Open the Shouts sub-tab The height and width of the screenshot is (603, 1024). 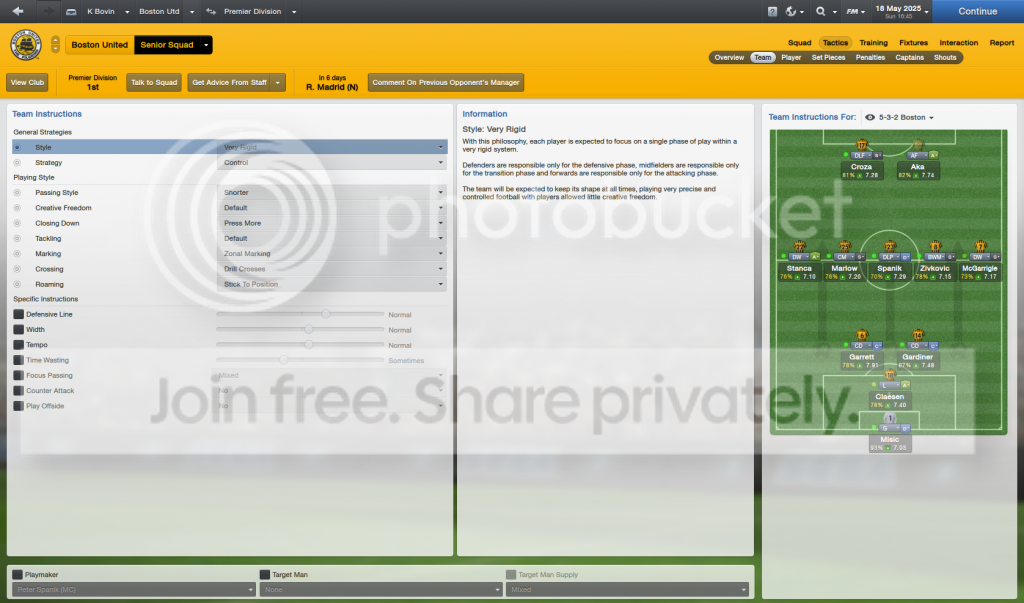pos(944,57)
